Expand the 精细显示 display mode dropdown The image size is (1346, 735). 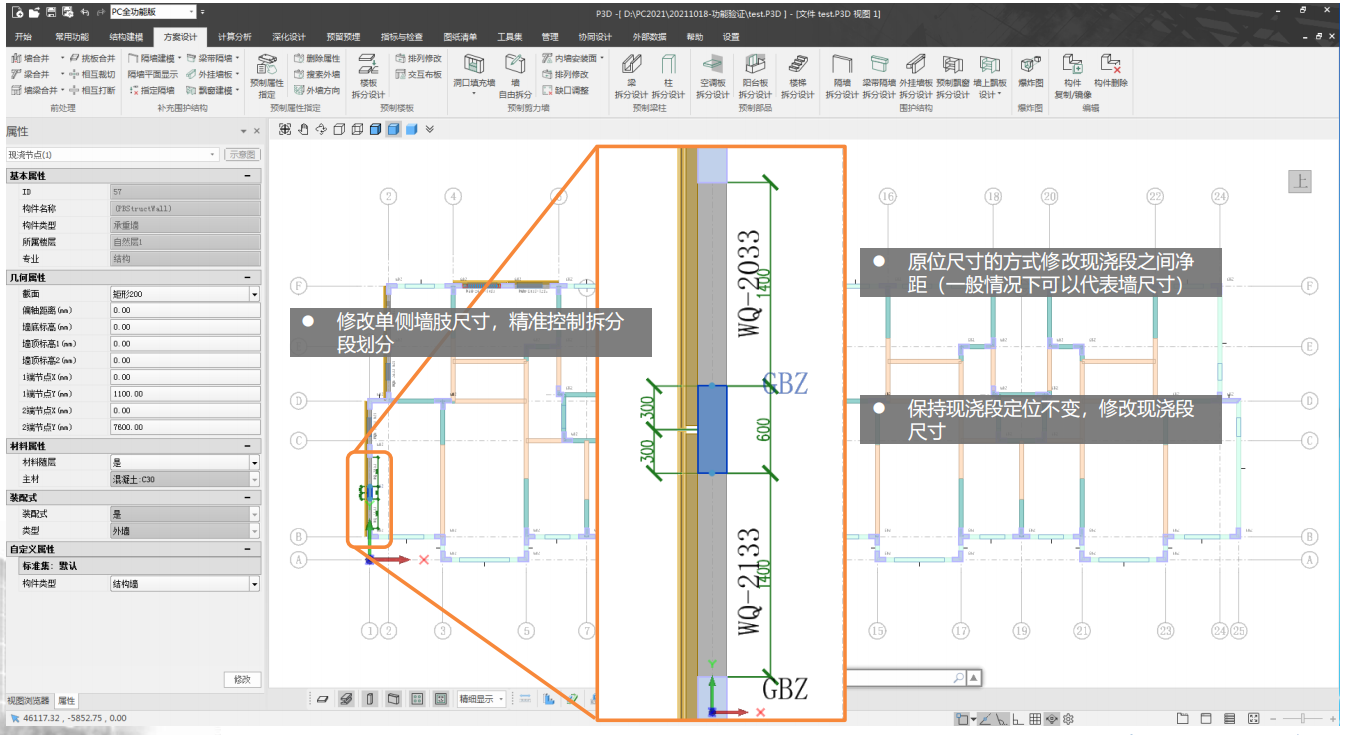501,699
